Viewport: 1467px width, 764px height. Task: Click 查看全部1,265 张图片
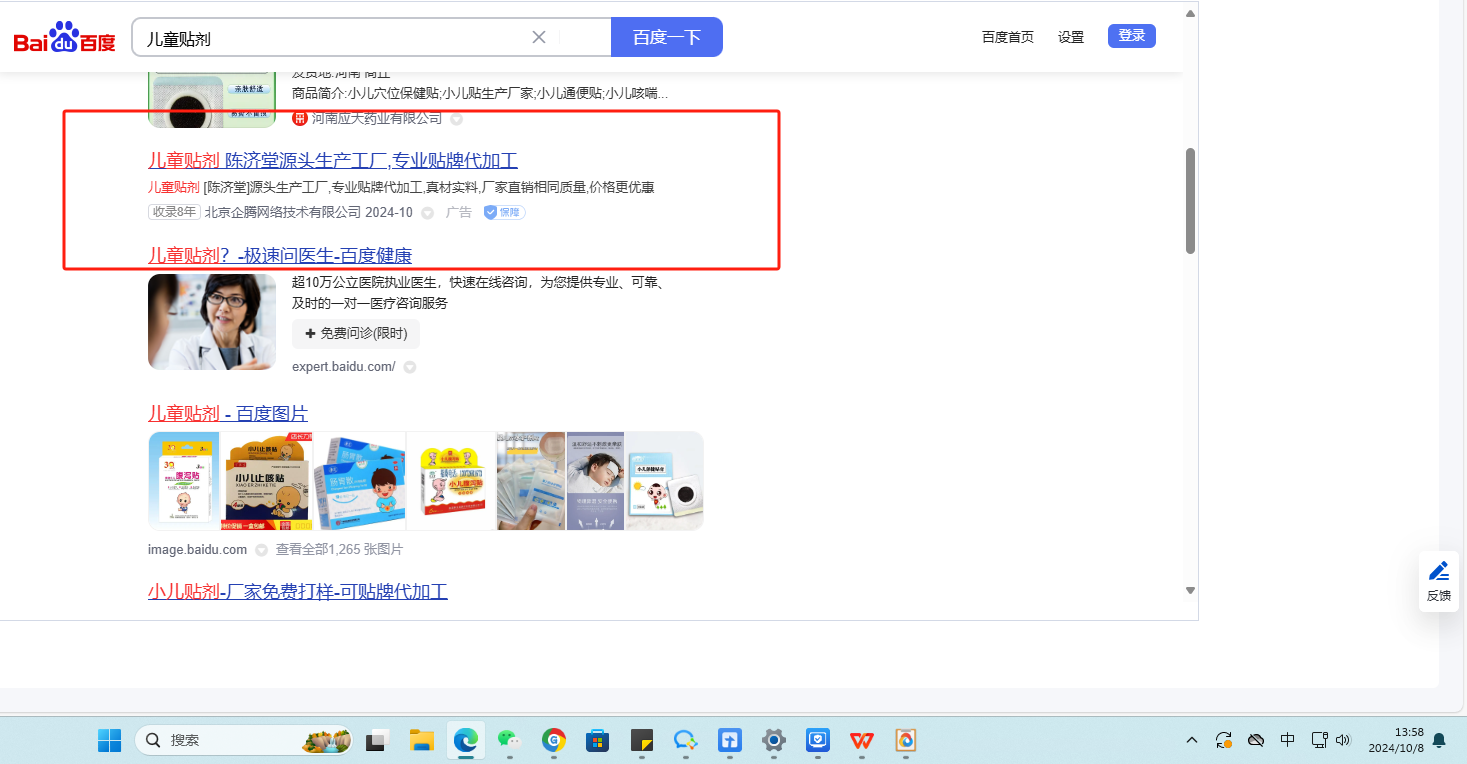click(x=340, y=550)
